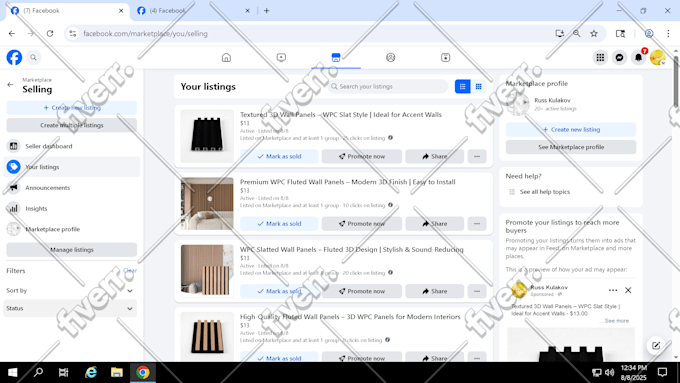
Task: Open See all help topics
Action: pyautogui.click(x=545, y=192)
